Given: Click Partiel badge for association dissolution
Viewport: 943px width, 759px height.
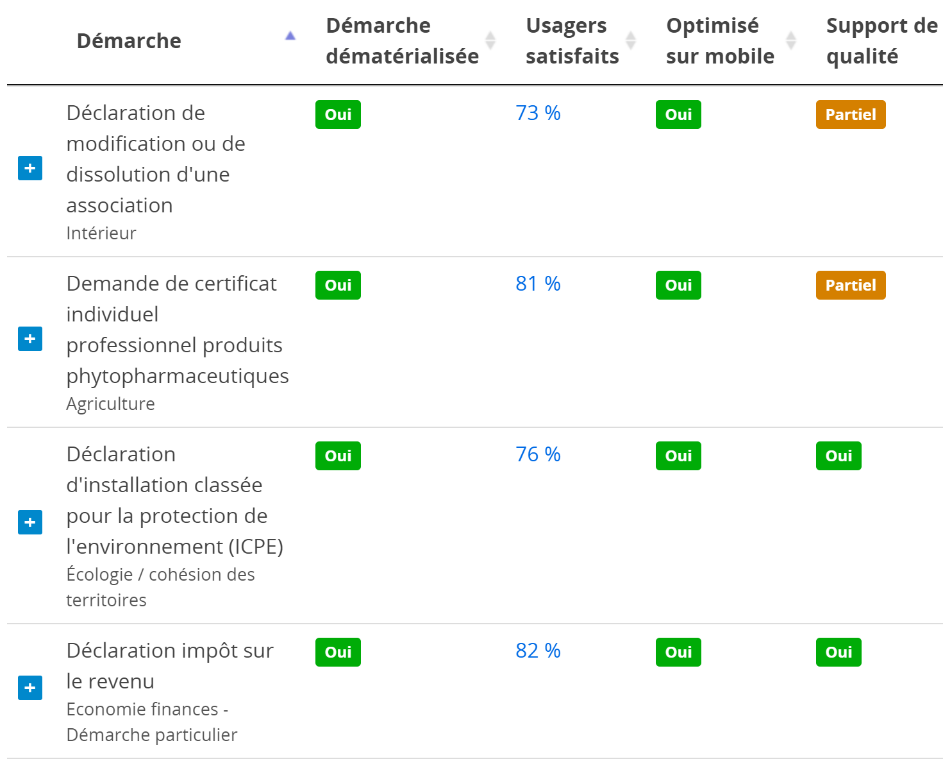Looking at the screenshot, I should tap(850, 115).
